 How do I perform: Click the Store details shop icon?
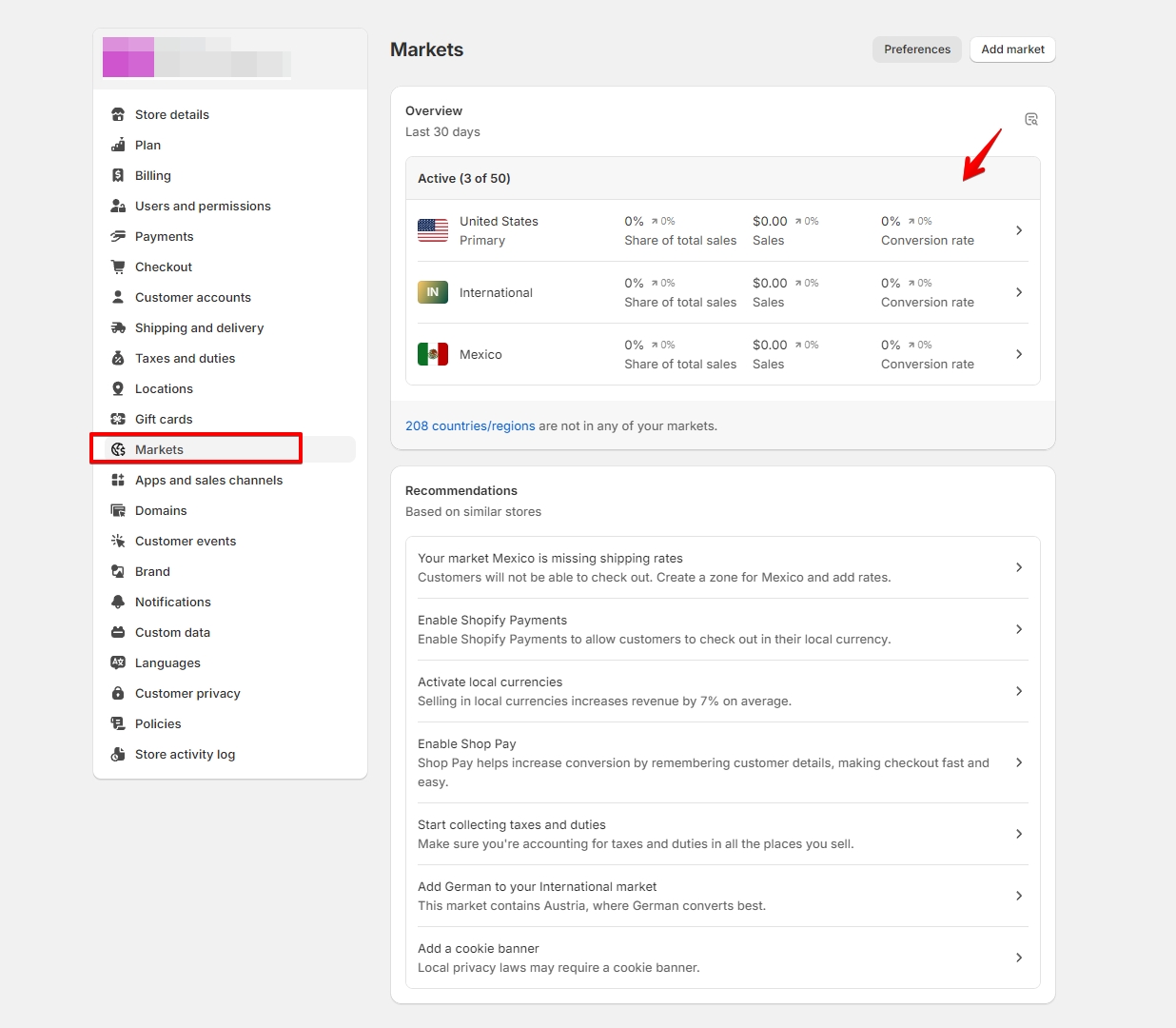118,114
